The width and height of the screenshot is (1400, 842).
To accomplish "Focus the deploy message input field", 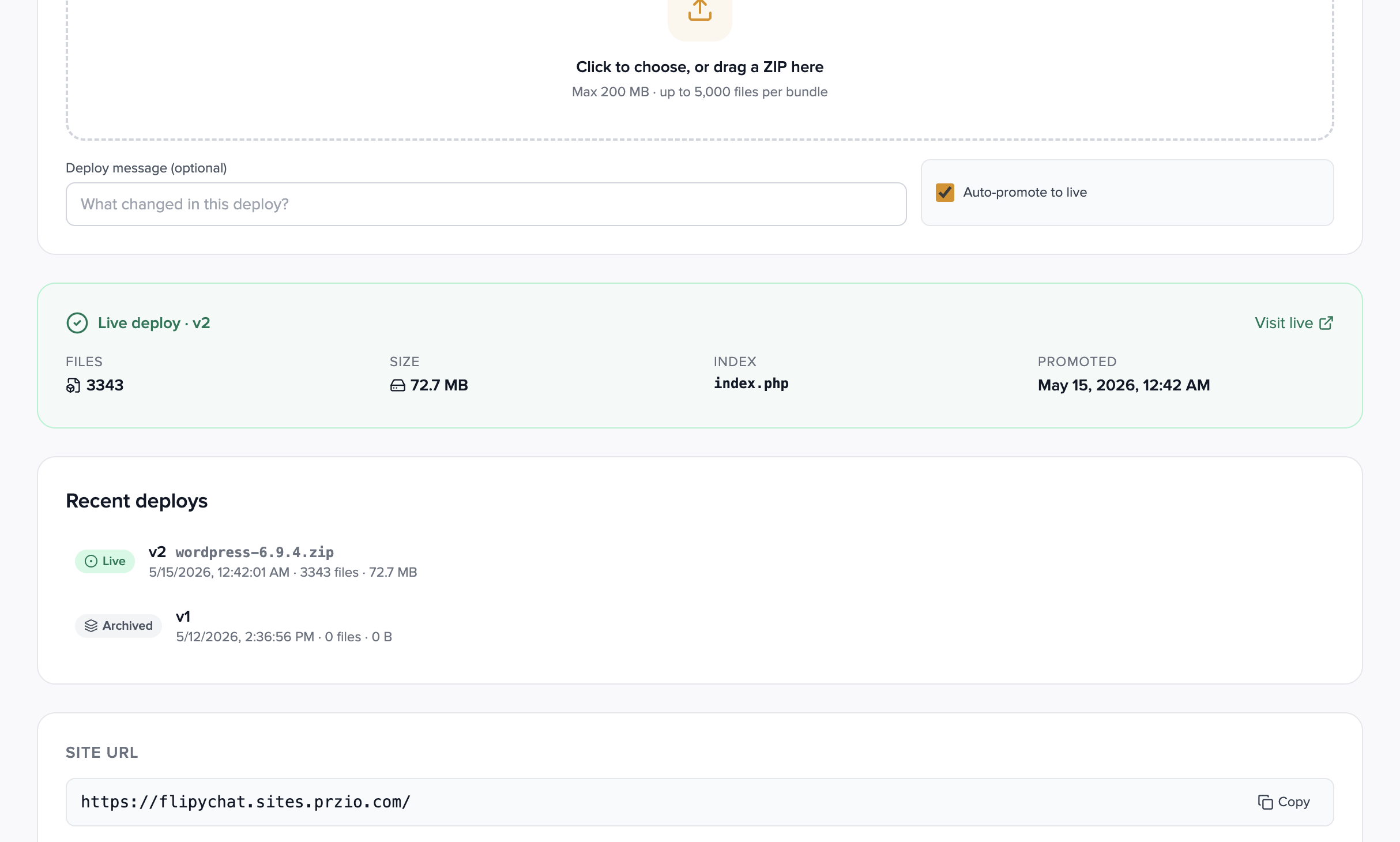I will 486,204.
